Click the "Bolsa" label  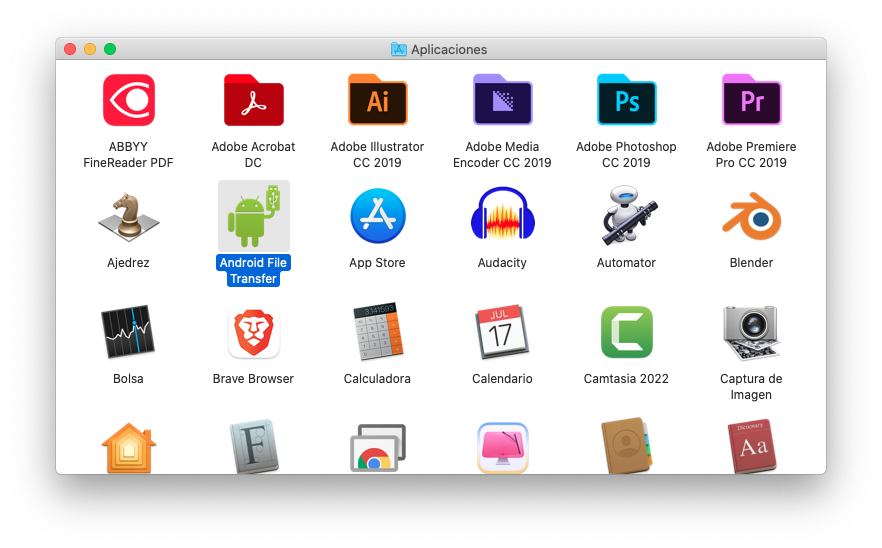click(x=128, y=379)
